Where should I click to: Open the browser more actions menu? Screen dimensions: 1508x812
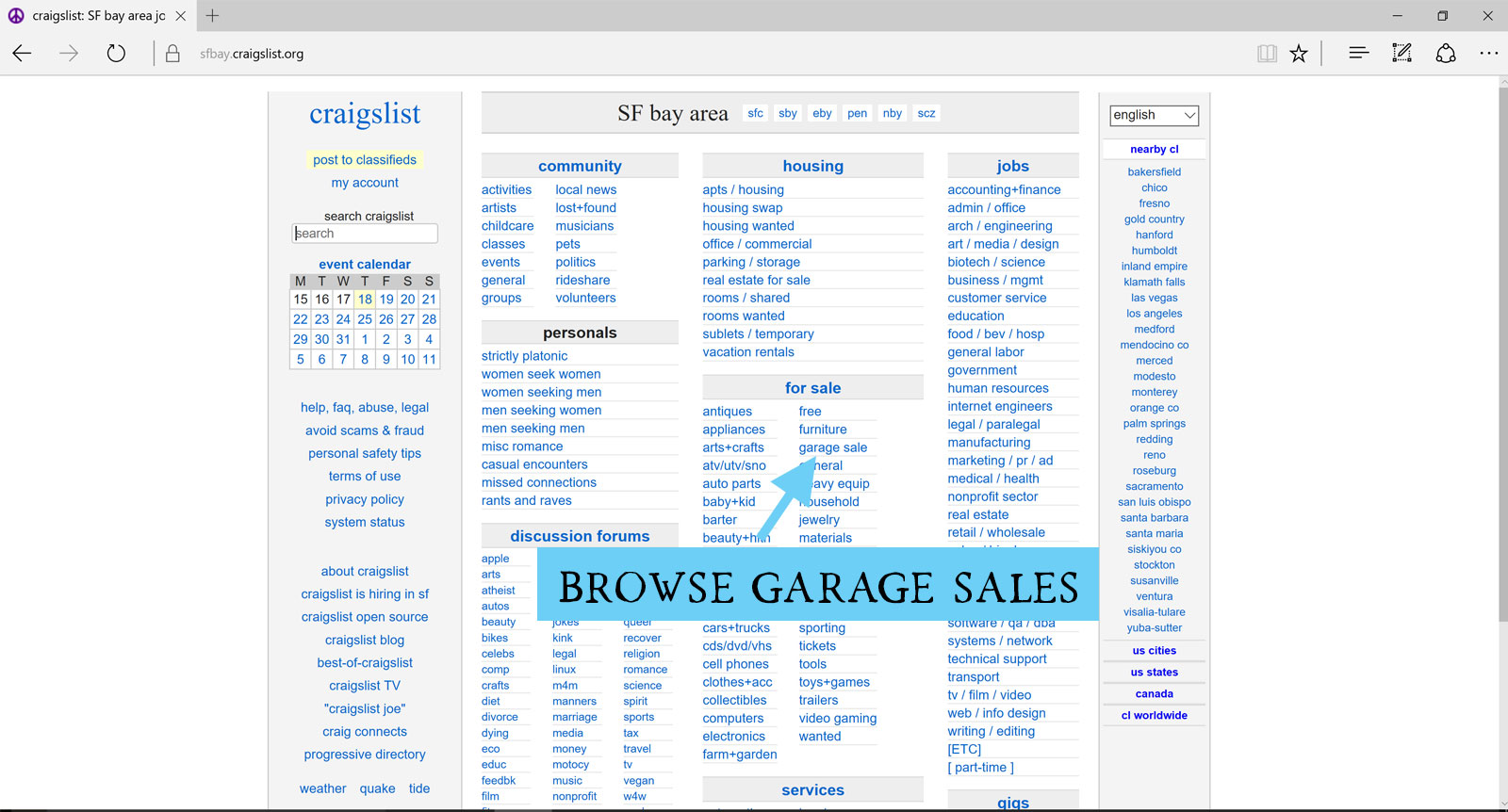(x=1488, y=54)
